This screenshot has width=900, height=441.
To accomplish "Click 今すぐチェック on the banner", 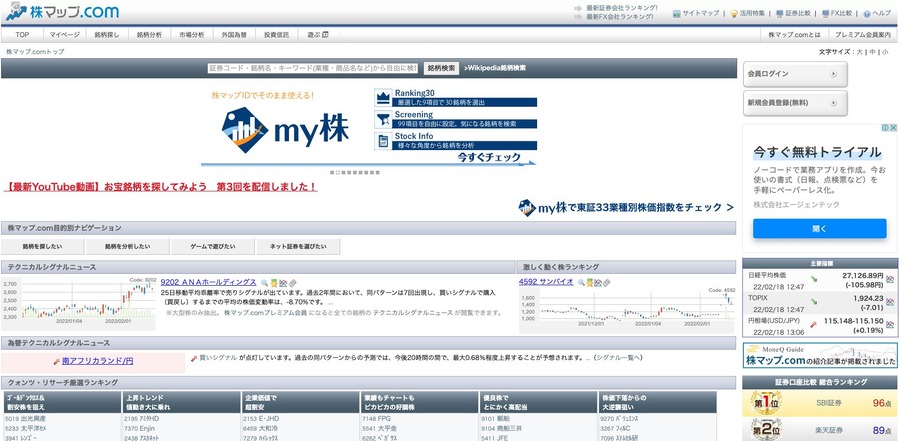I will click(x=489, y=157).
